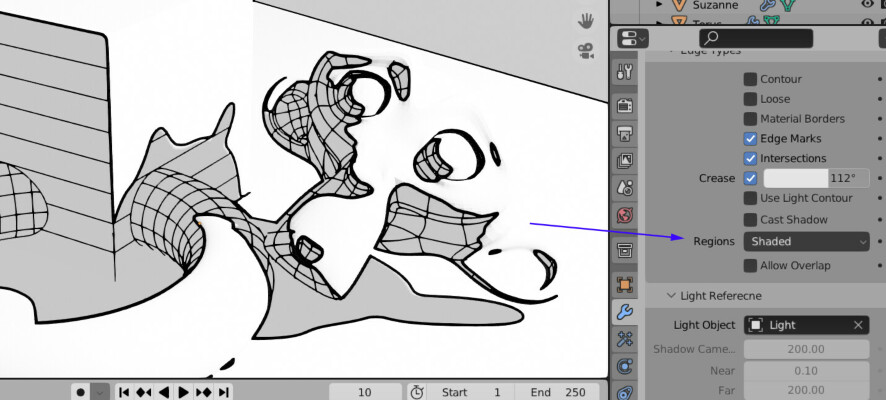
Task: Jump to the next keyframe
Action: click(203, 392)
